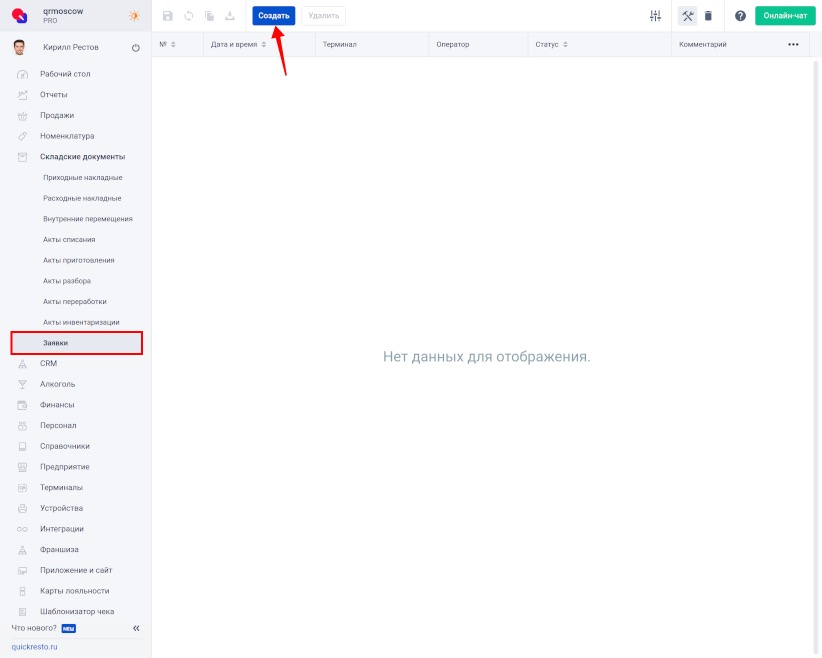The height and width of the screenshot is (658, 822).
Task: Collapse sidebar with double chevron
Action: coord(136,628)
